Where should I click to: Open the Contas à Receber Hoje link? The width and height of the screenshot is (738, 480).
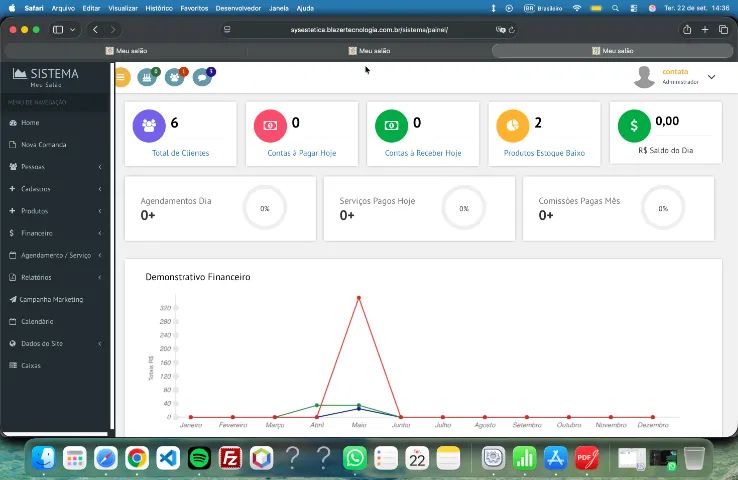[x=423, y=153]
